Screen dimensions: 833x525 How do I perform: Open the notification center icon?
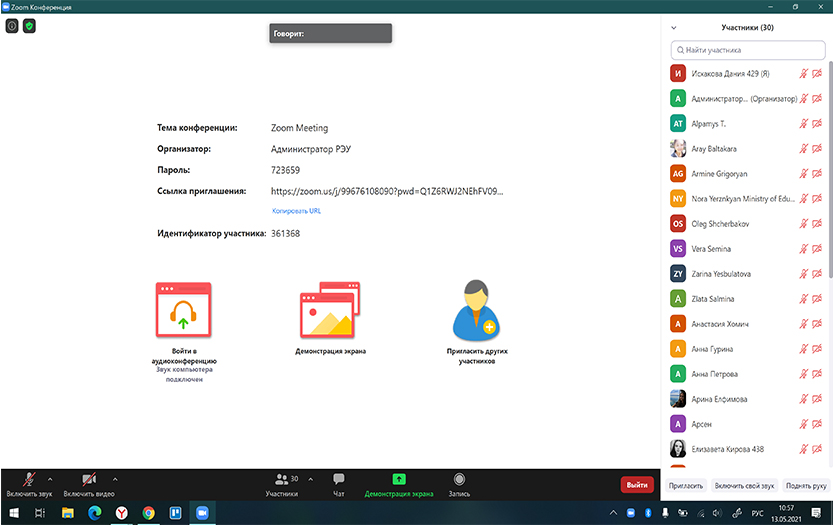816,513
